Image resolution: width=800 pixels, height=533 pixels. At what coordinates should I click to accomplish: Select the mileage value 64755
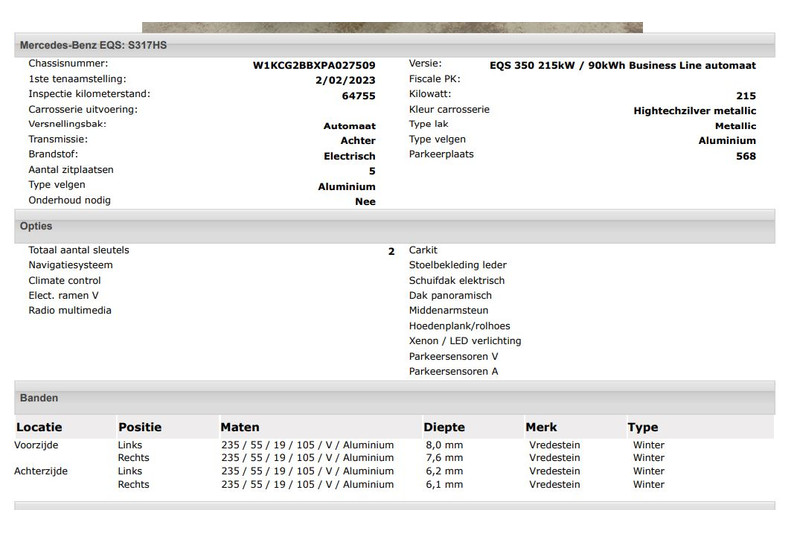coord(358,96)
